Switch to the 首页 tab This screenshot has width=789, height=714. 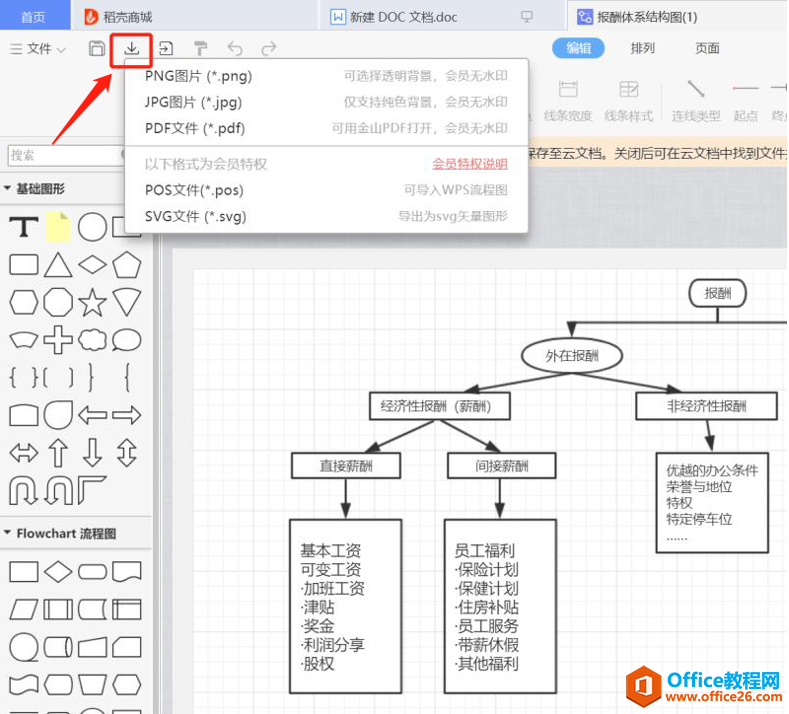pos(34,17)
